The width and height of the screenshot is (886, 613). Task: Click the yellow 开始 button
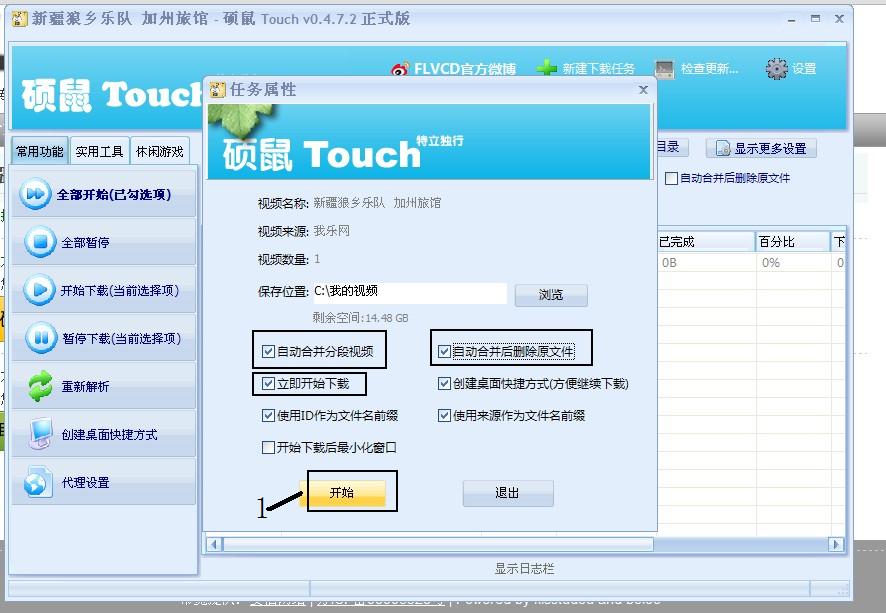click(x=342, y=493)
